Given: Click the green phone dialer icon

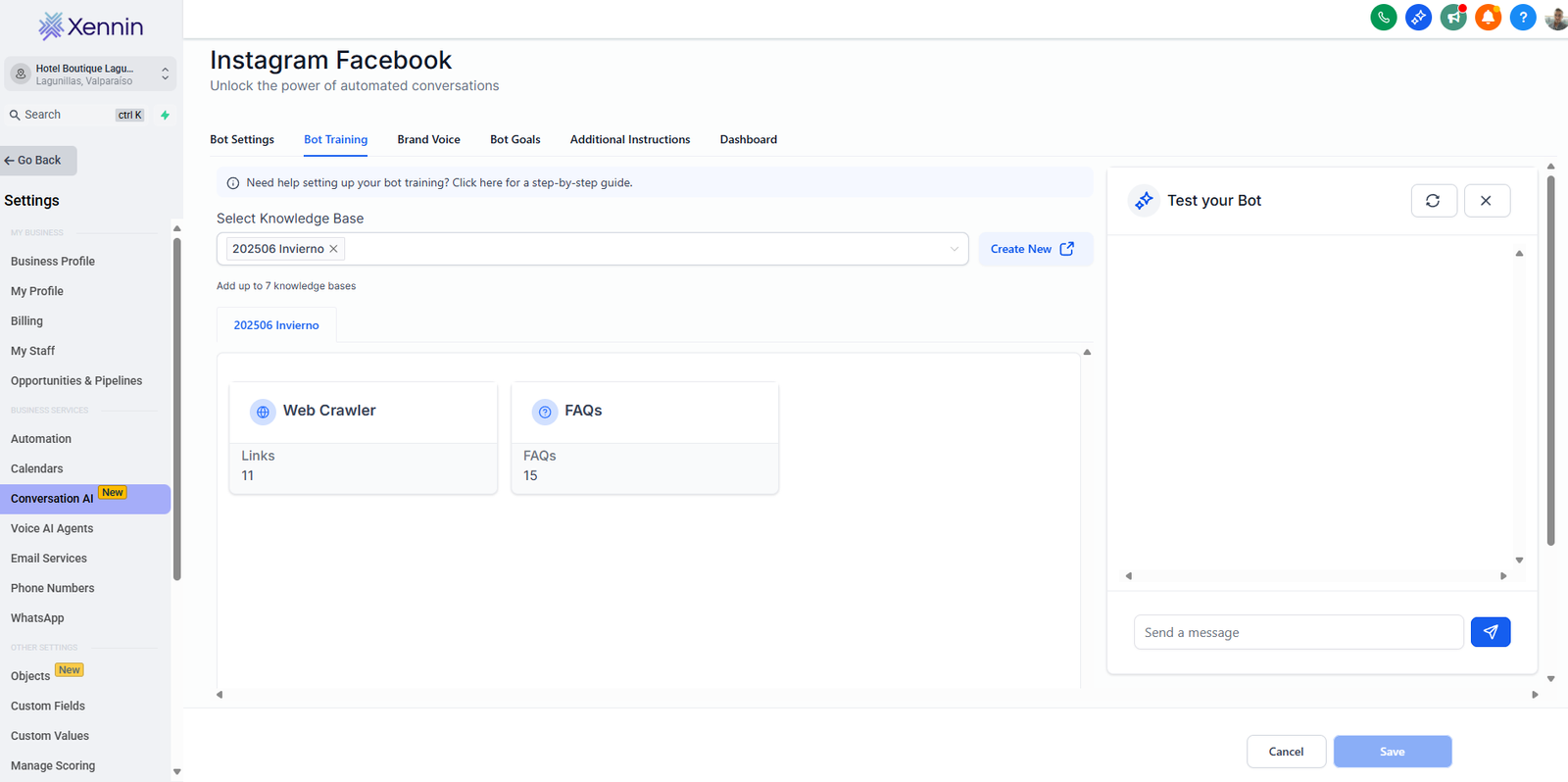Looking at the screenshot, I should point(1383,18).
